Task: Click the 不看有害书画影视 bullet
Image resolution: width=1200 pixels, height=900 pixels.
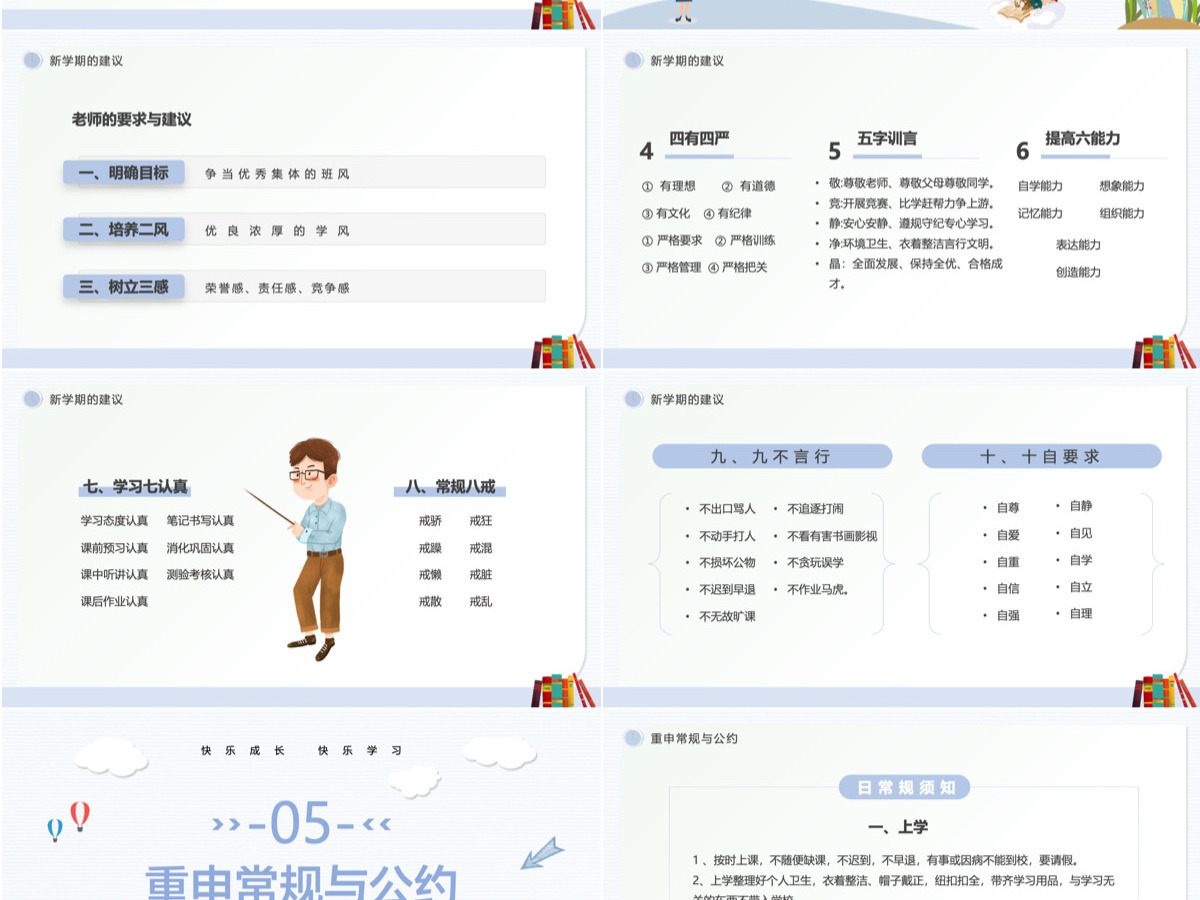Action: 825,536
